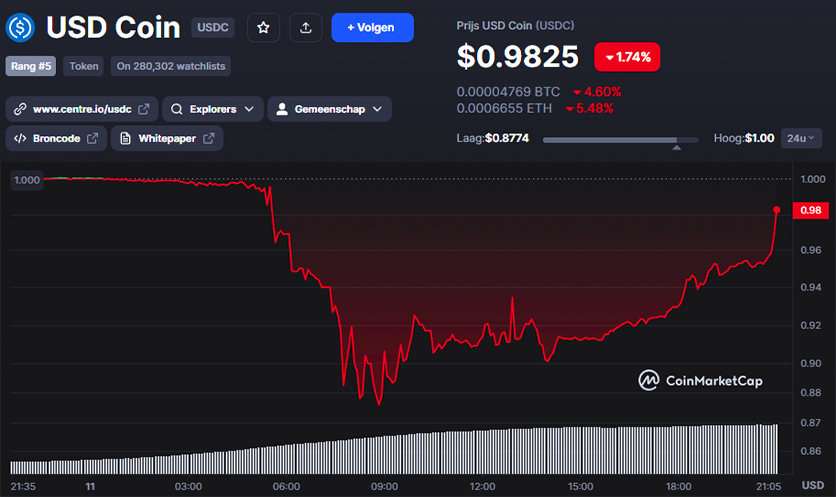836x497 pixels.
Task: Click the 0.00004769 BTC value
Action: tap(508, 92)
